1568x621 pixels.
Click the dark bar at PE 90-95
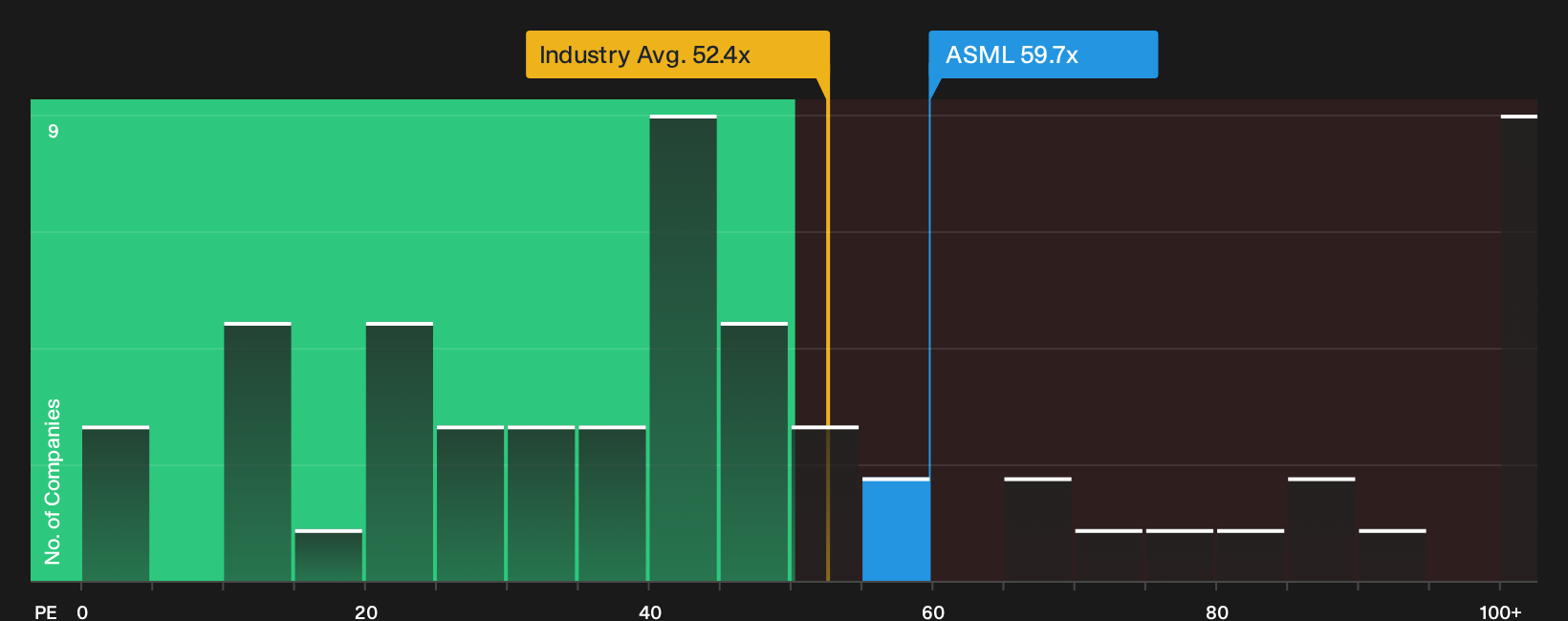pos(1392,555)
